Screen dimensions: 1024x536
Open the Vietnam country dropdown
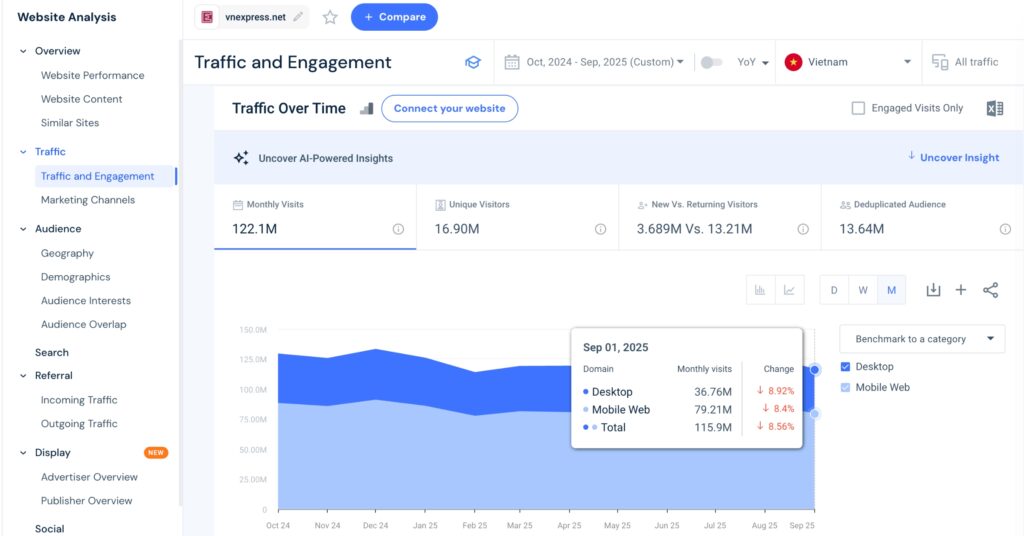tap(850, 62)
